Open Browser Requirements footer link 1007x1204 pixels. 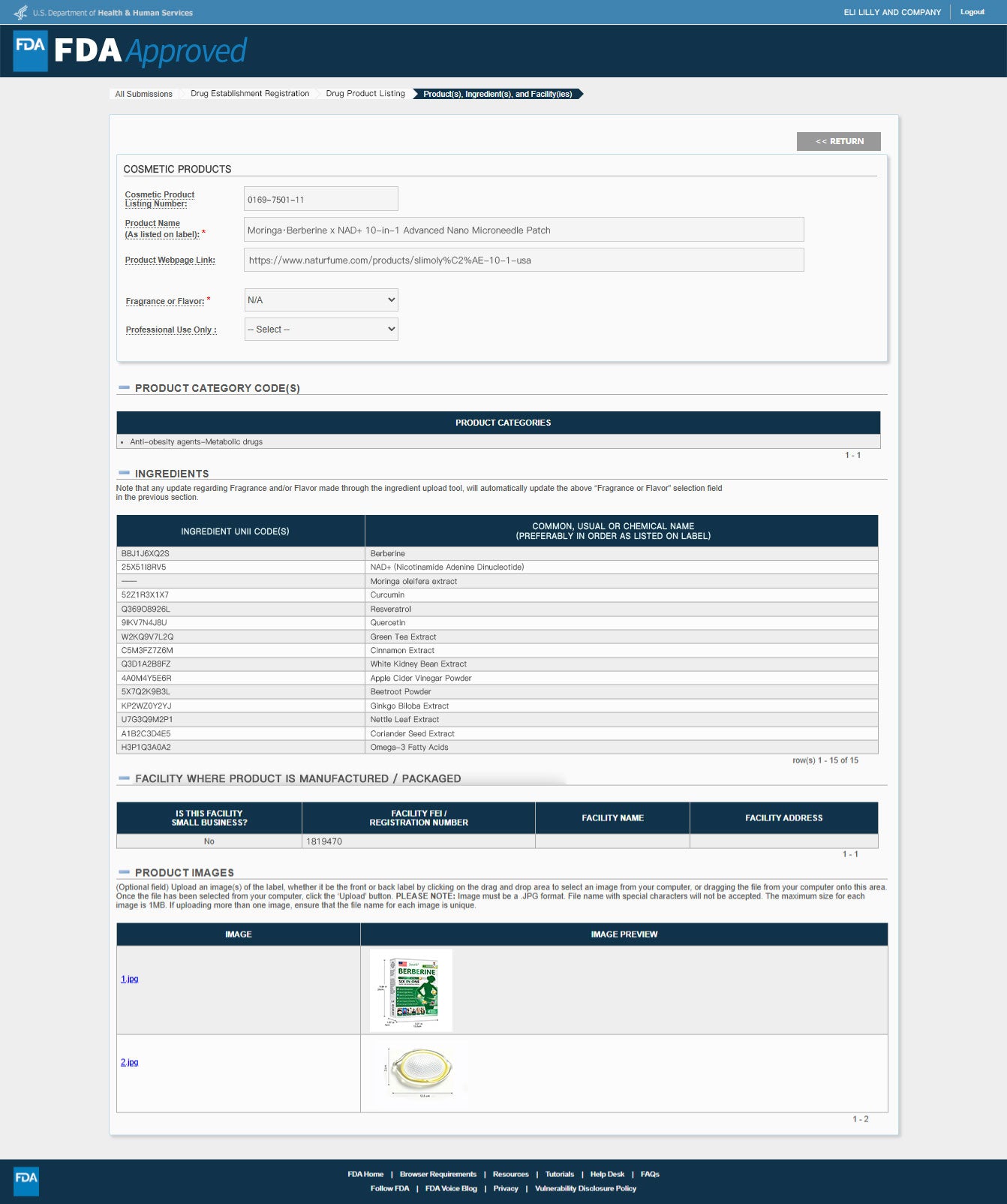pos(438,1174)
